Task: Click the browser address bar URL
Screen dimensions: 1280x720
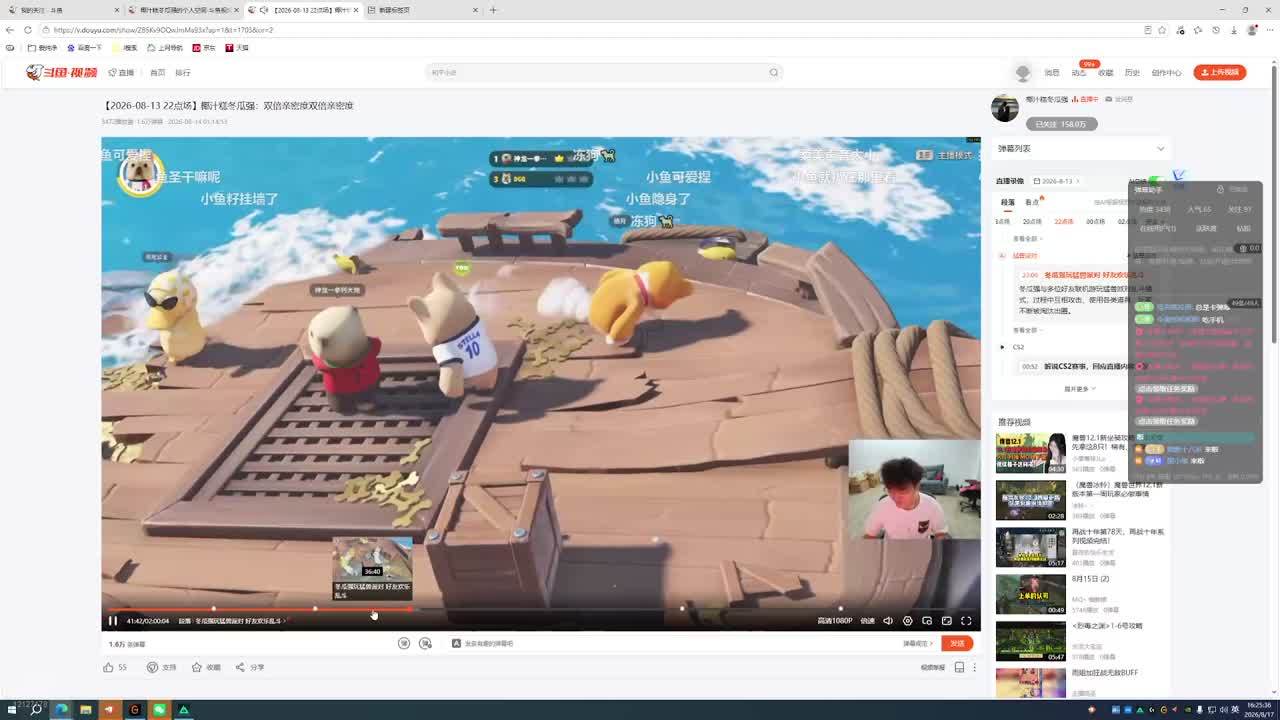Action: coord(163,30)
